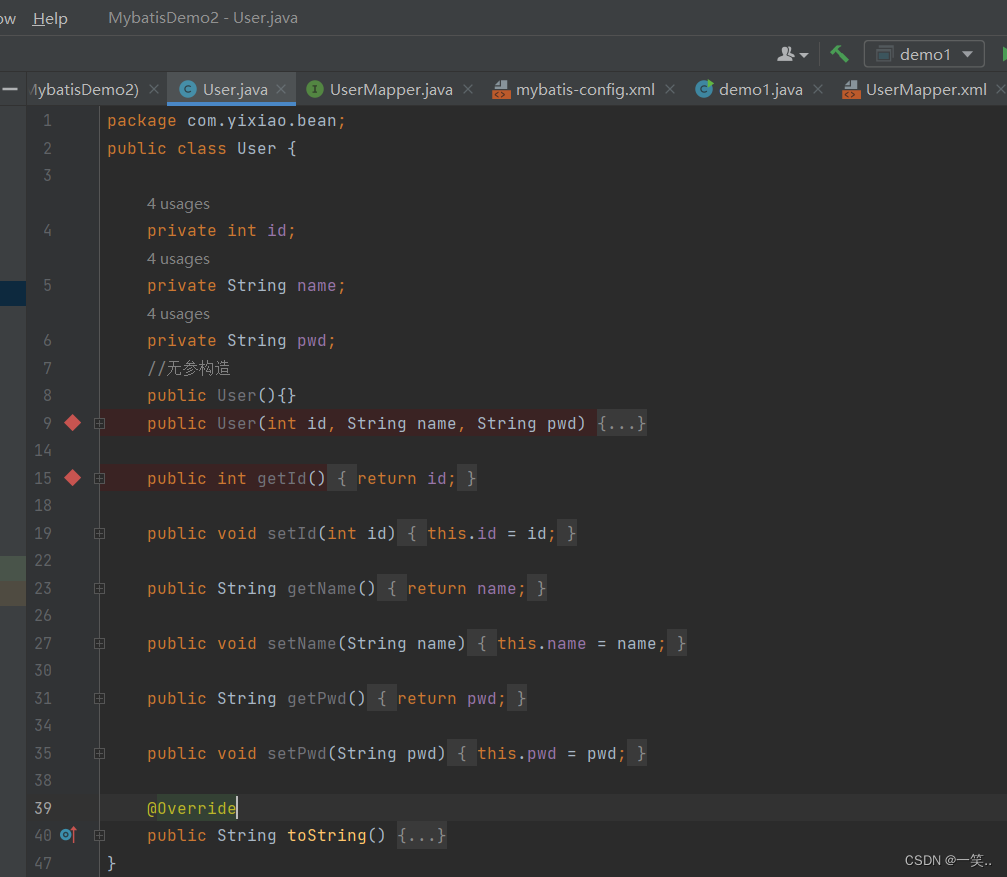This screenshot has height=877, width=1007.
Task: Click the override gutter icon on line 40
Action: click(68, 835)
